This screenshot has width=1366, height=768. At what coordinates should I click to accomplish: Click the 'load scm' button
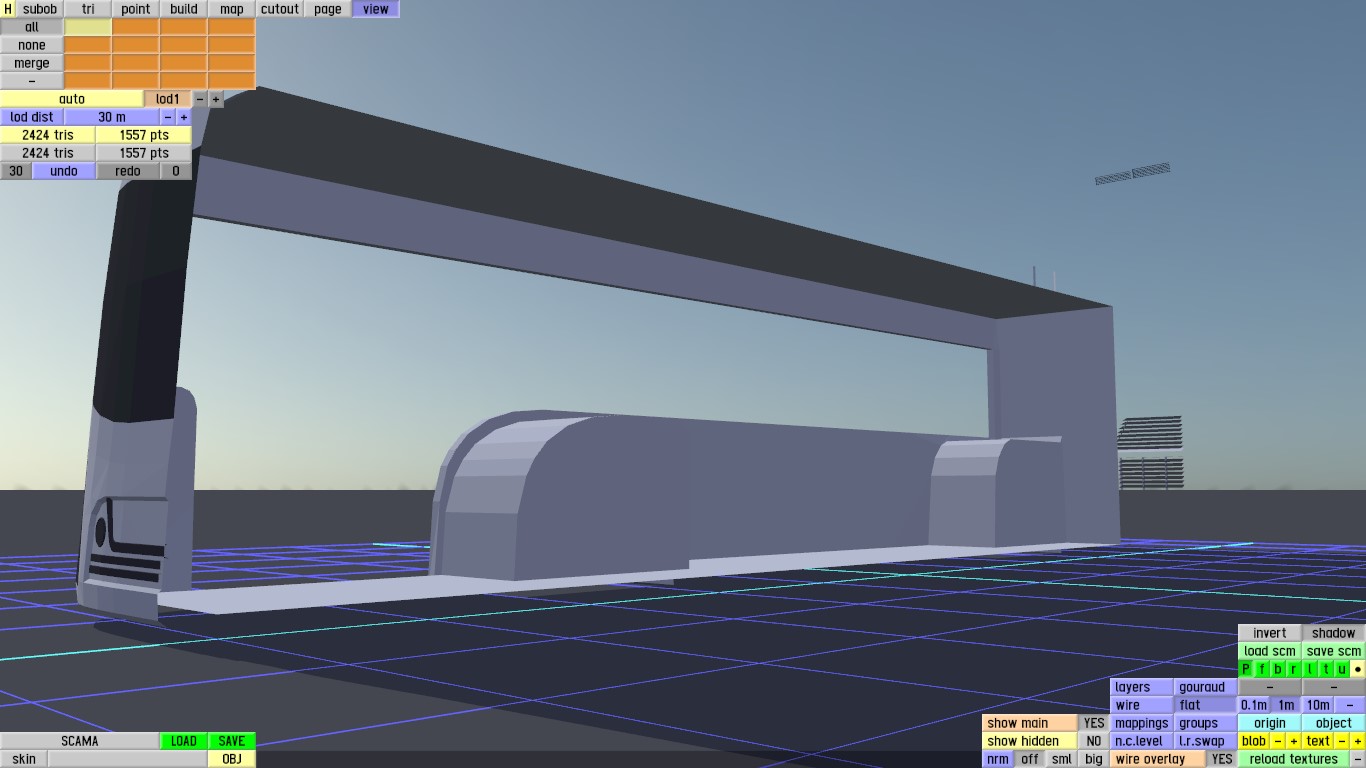[1270, 651]
